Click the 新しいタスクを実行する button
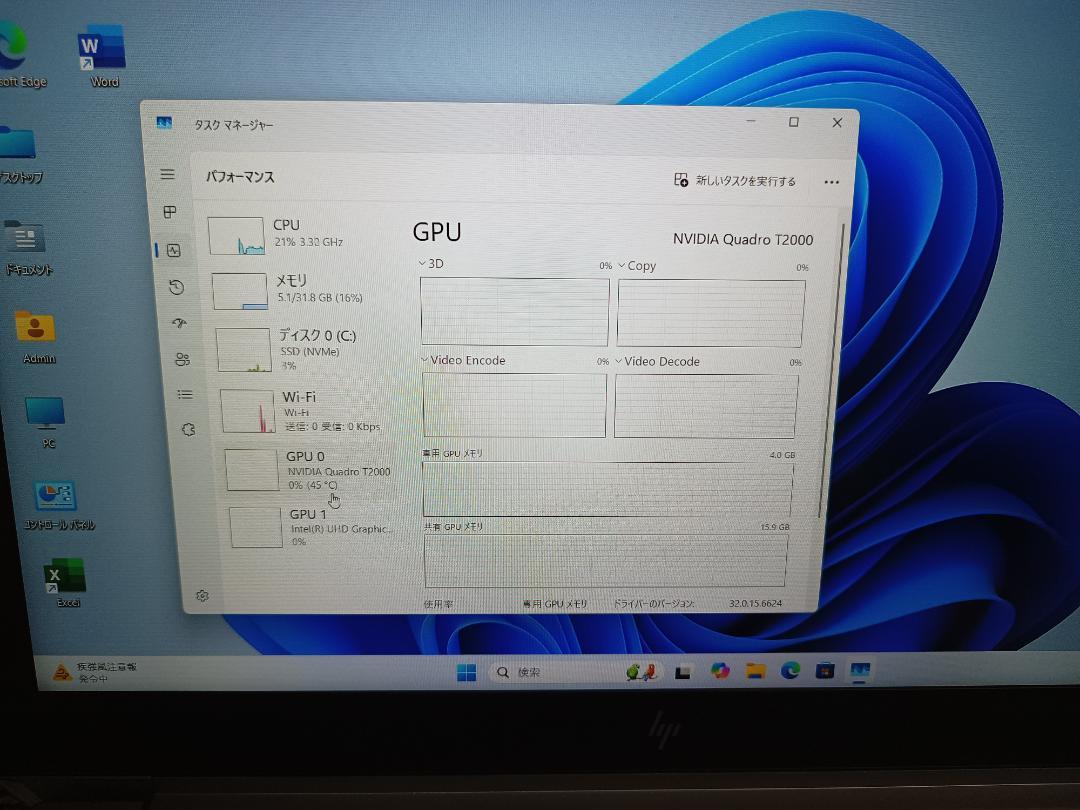Image resolution: width=1080 pixels, height=810 pixels. (735, 180)
